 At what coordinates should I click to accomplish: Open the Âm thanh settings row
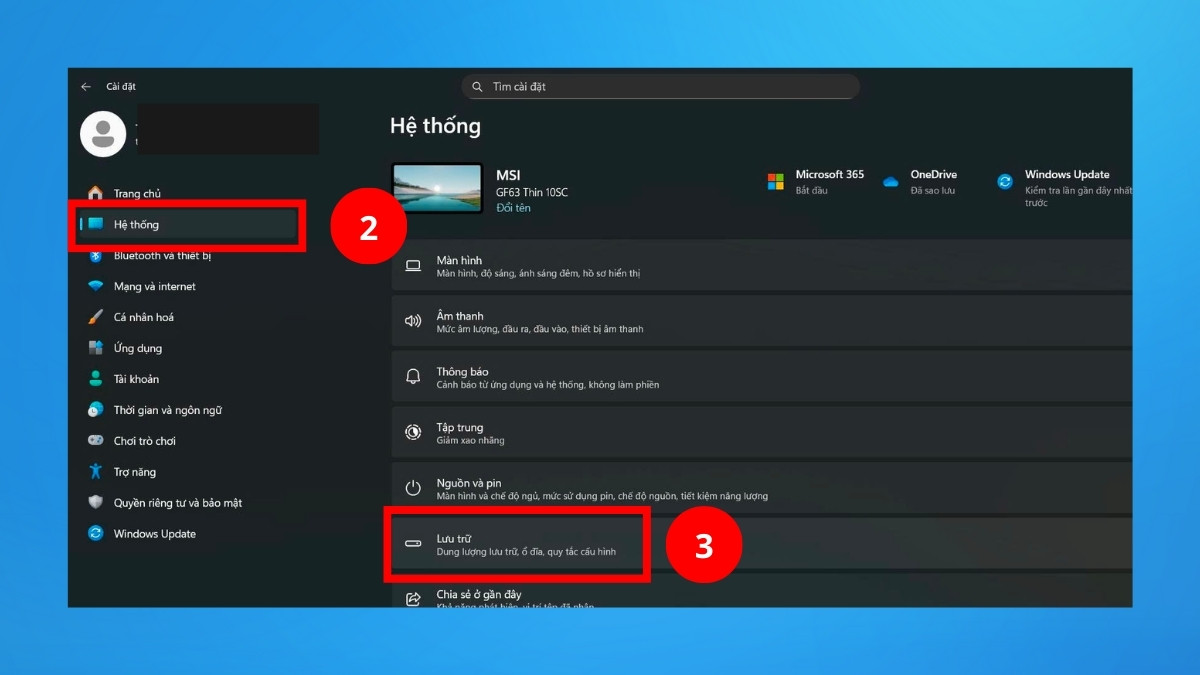(x=762, y=322)
